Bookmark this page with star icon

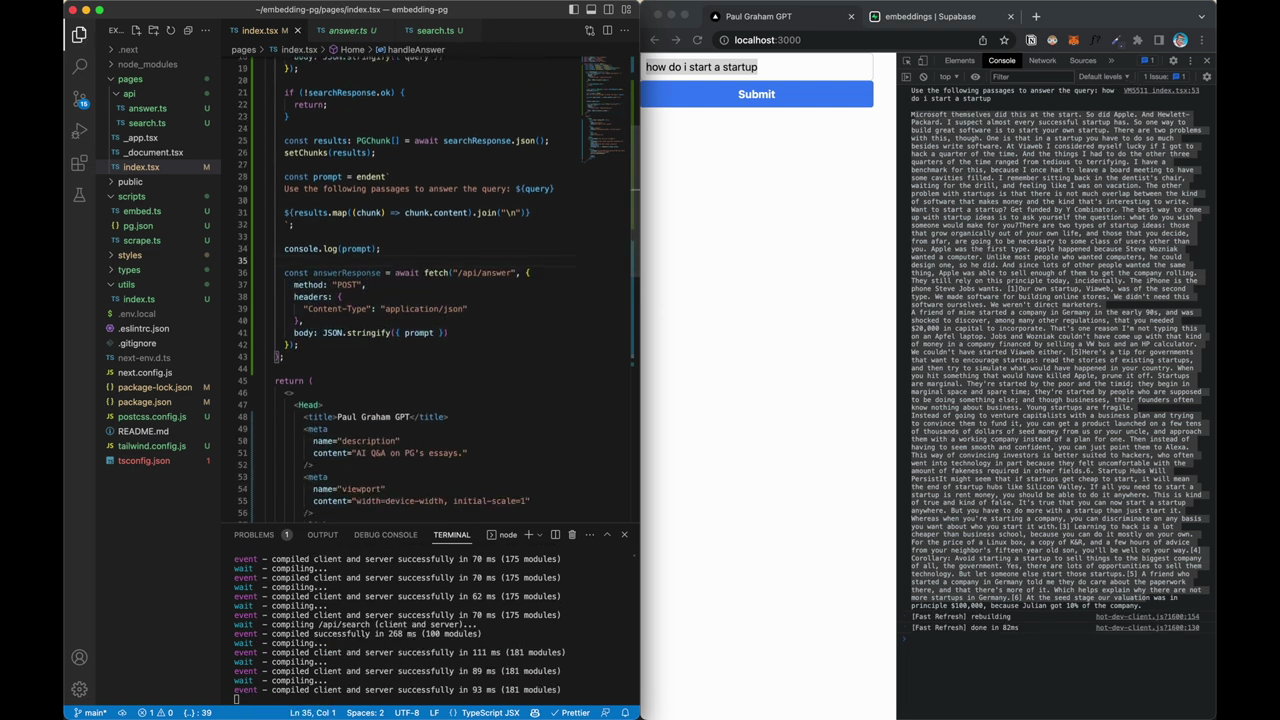[1004, 40]
